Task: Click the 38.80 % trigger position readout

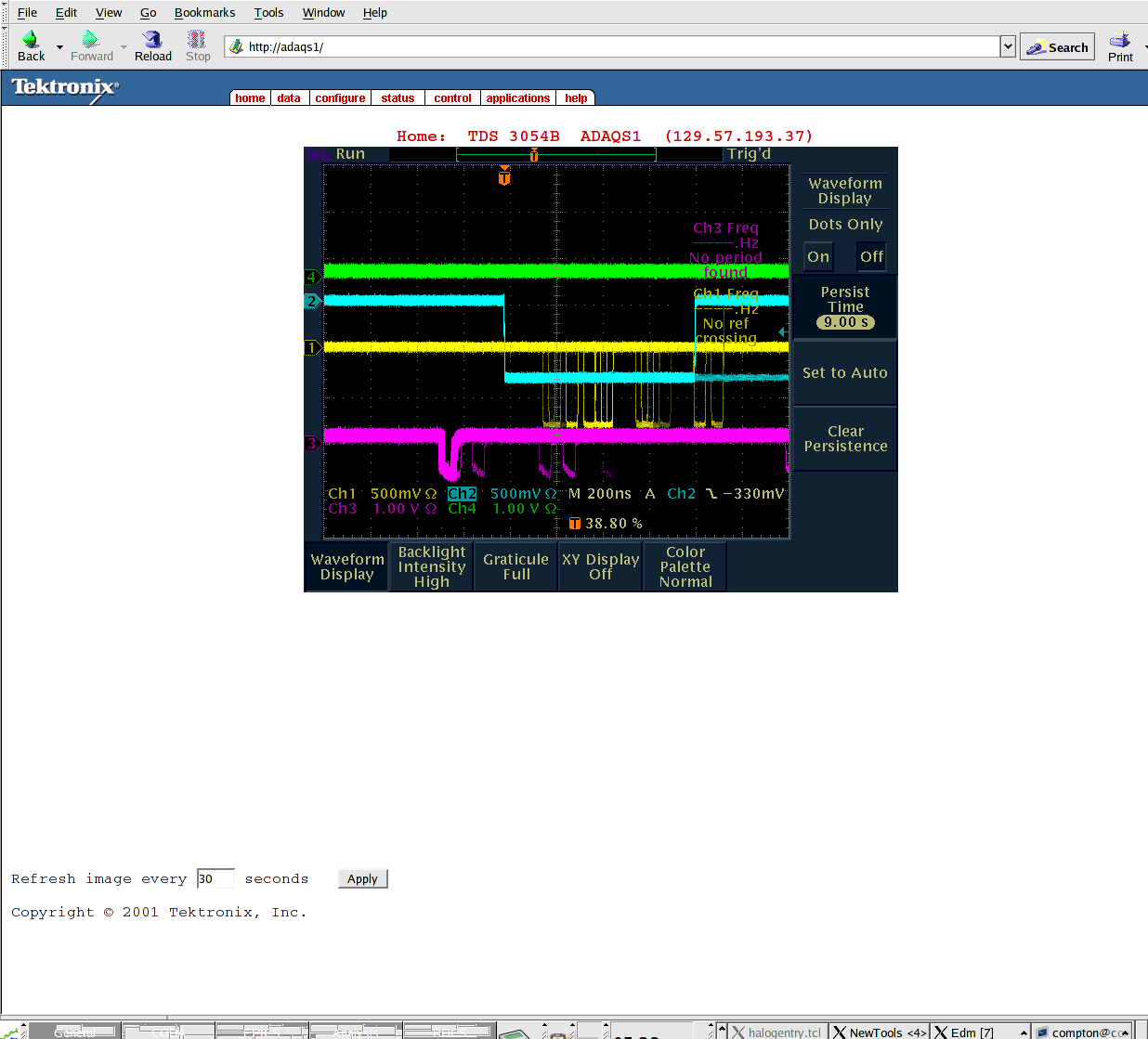Action: [x=606, y=524]
